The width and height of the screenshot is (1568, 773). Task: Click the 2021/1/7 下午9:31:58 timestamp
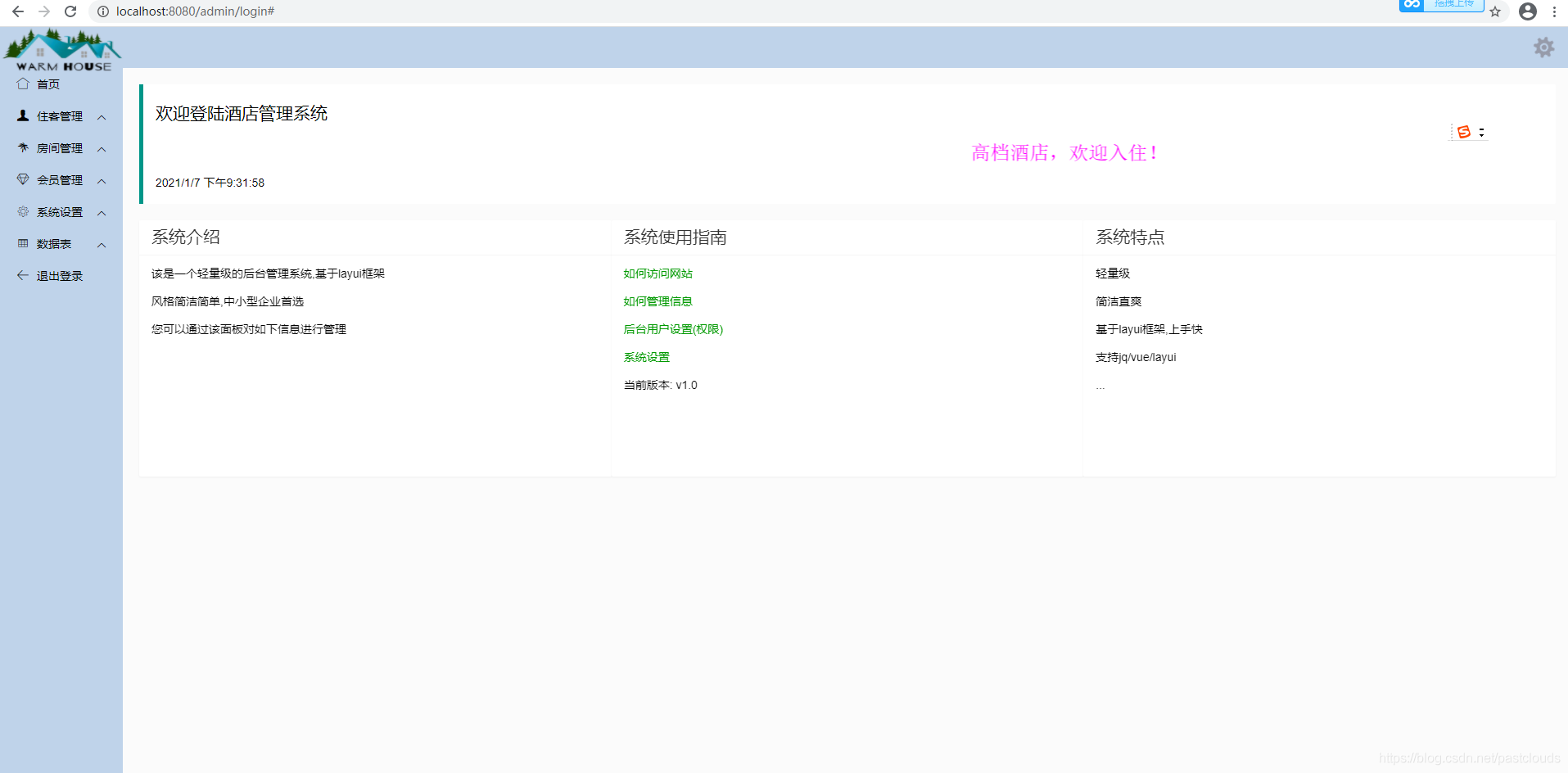(x=210, y=183)
